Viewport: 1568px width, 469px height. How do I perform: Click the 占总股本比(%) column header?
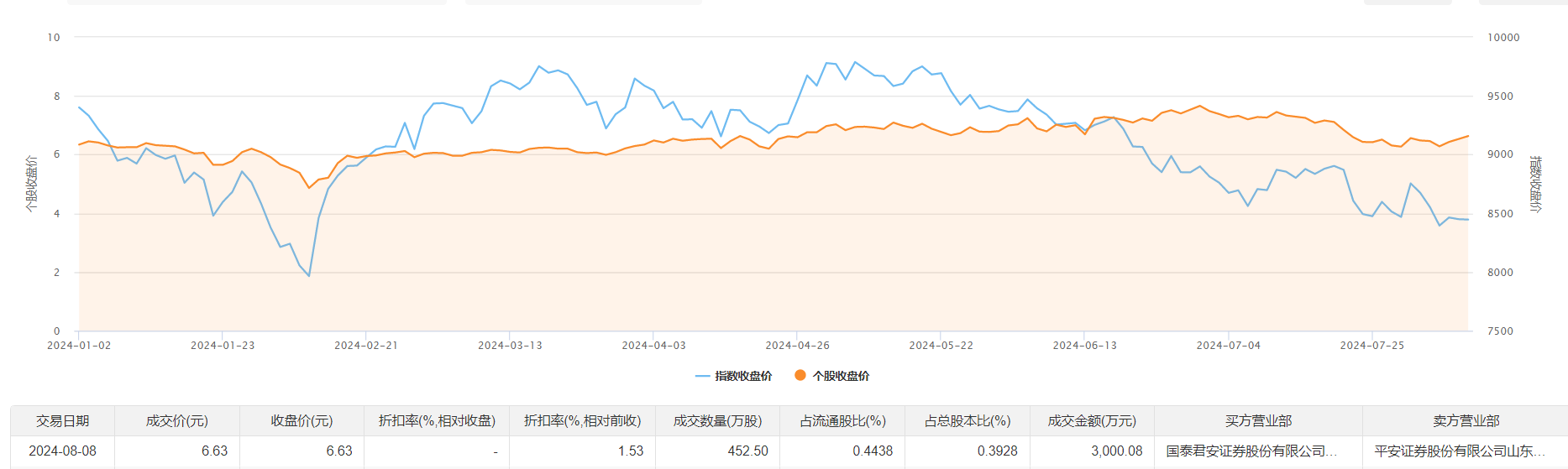click(967, 420)
